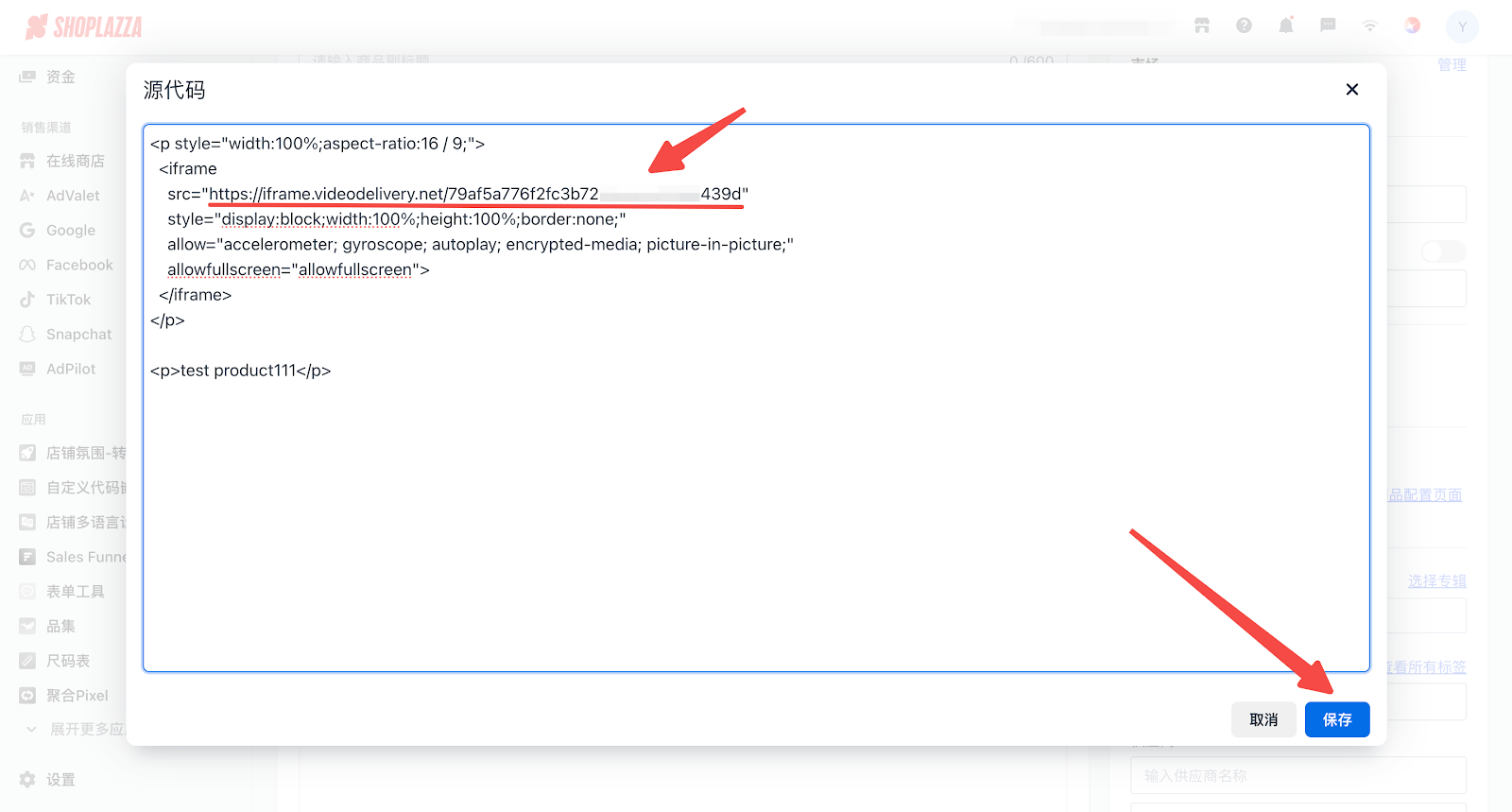Click the manage (管理) link
1512x812 pixels.
tap(1452, 64)
